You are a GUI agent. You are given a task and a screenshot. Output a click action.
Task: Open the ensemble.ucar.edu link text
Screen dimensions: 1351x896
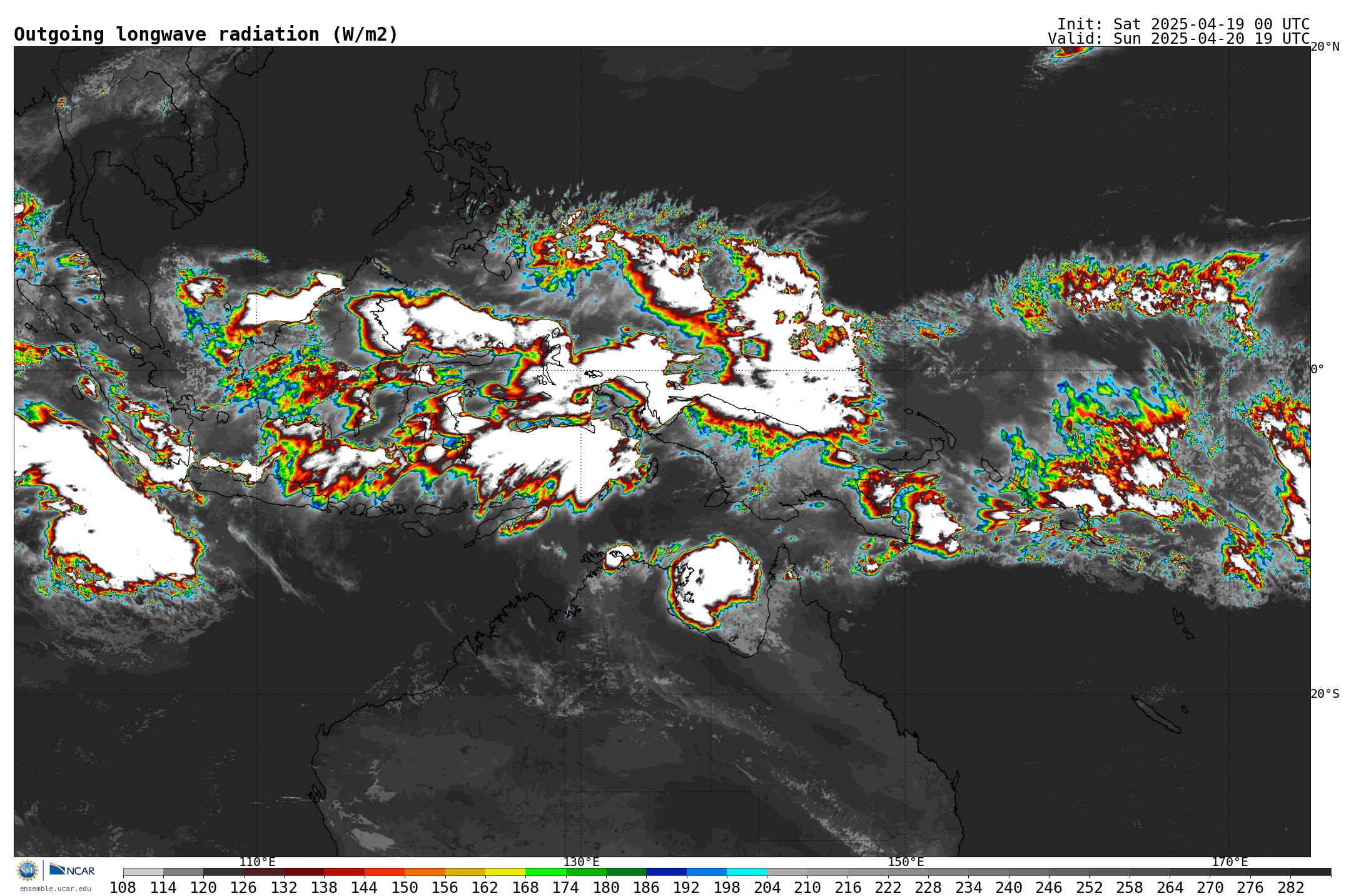[56, 888]
